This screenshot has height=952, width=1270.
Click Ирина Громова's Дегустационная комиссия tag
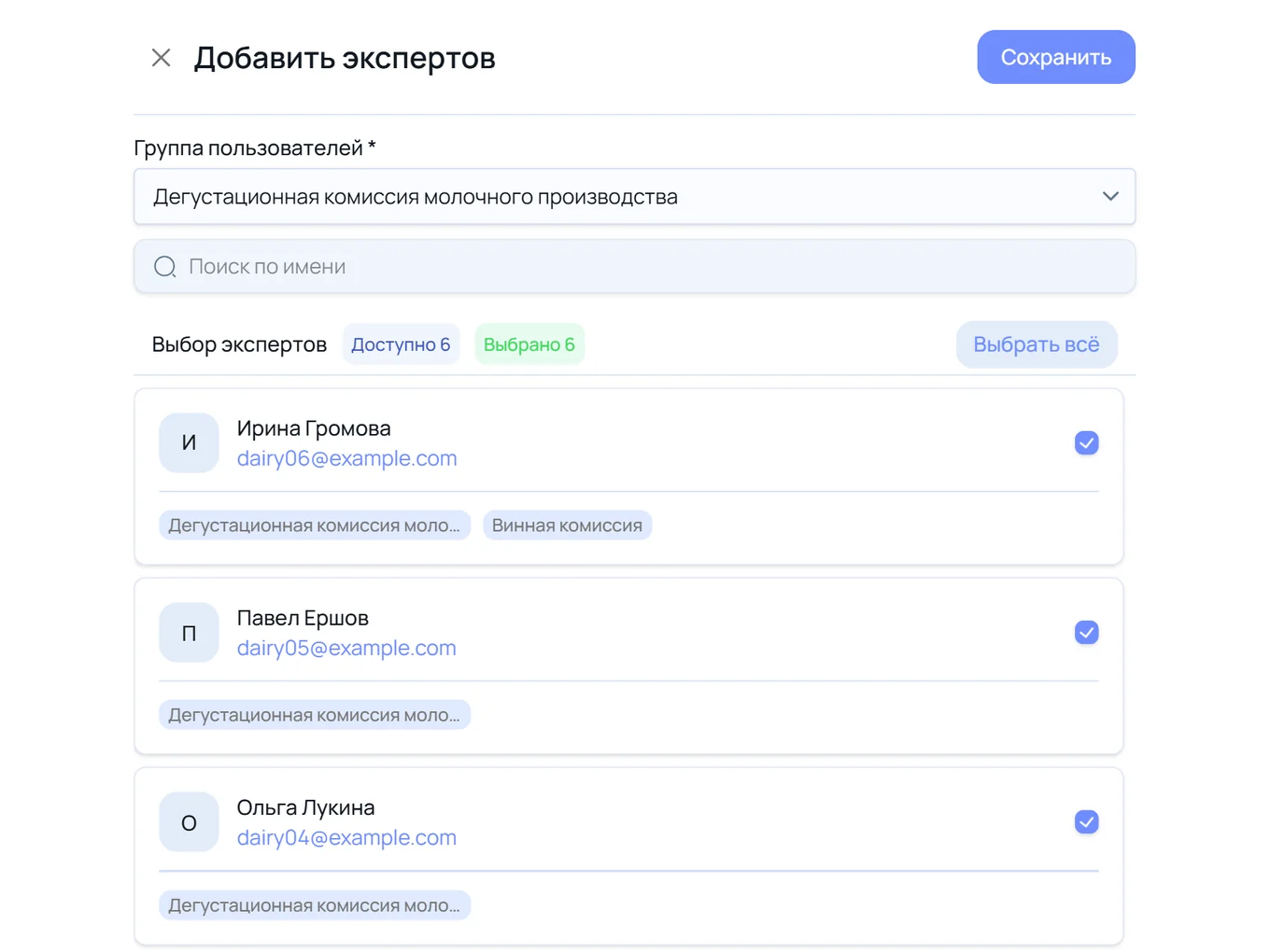(315, 525)
